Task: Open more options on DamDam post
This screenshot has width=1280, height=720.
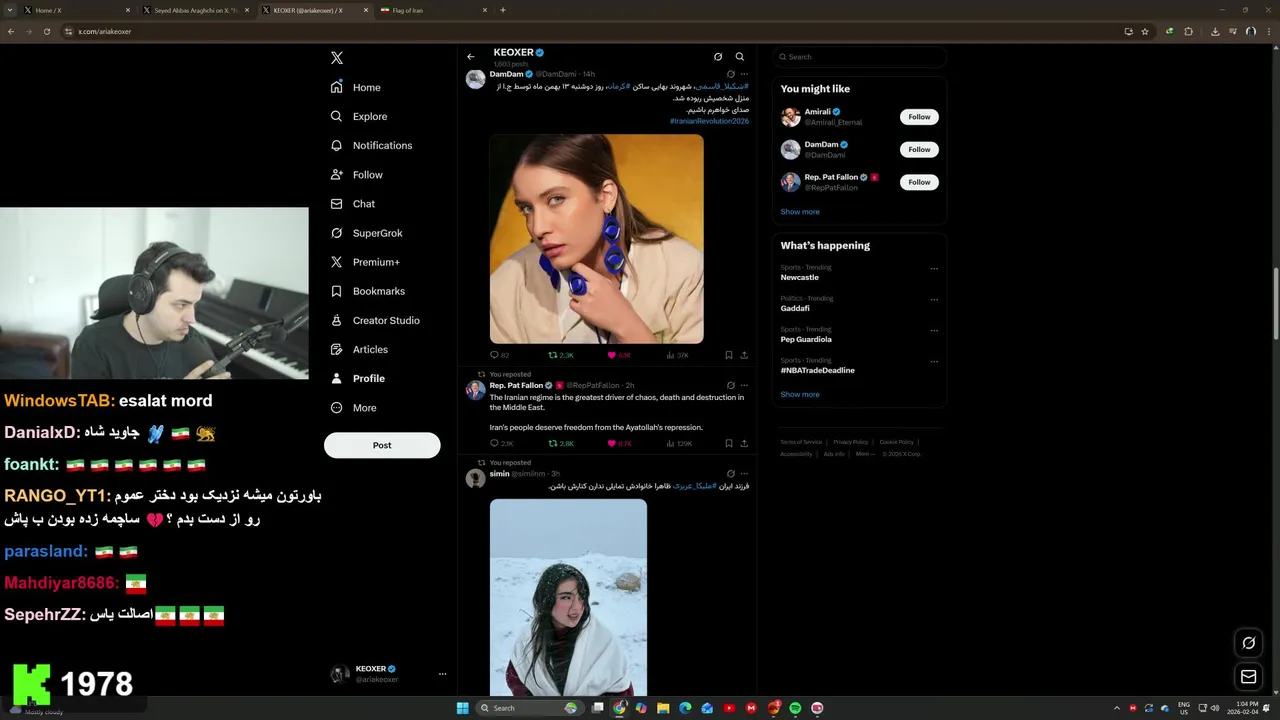Action: coord(744,74)
